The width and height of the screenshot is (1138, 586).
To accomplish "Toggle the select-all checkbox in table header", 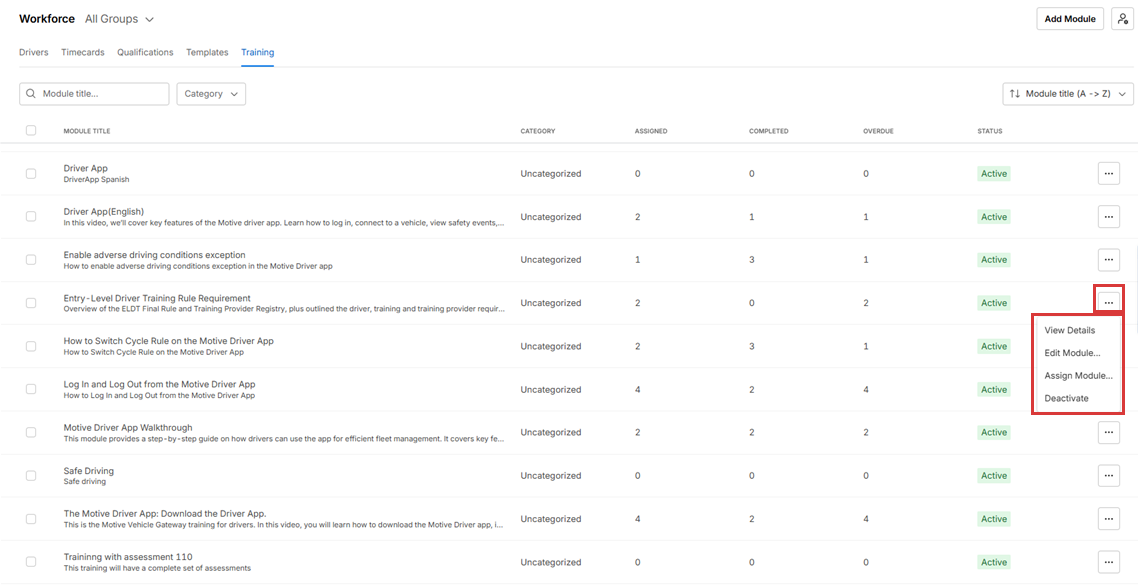I will tap(31, 130).
